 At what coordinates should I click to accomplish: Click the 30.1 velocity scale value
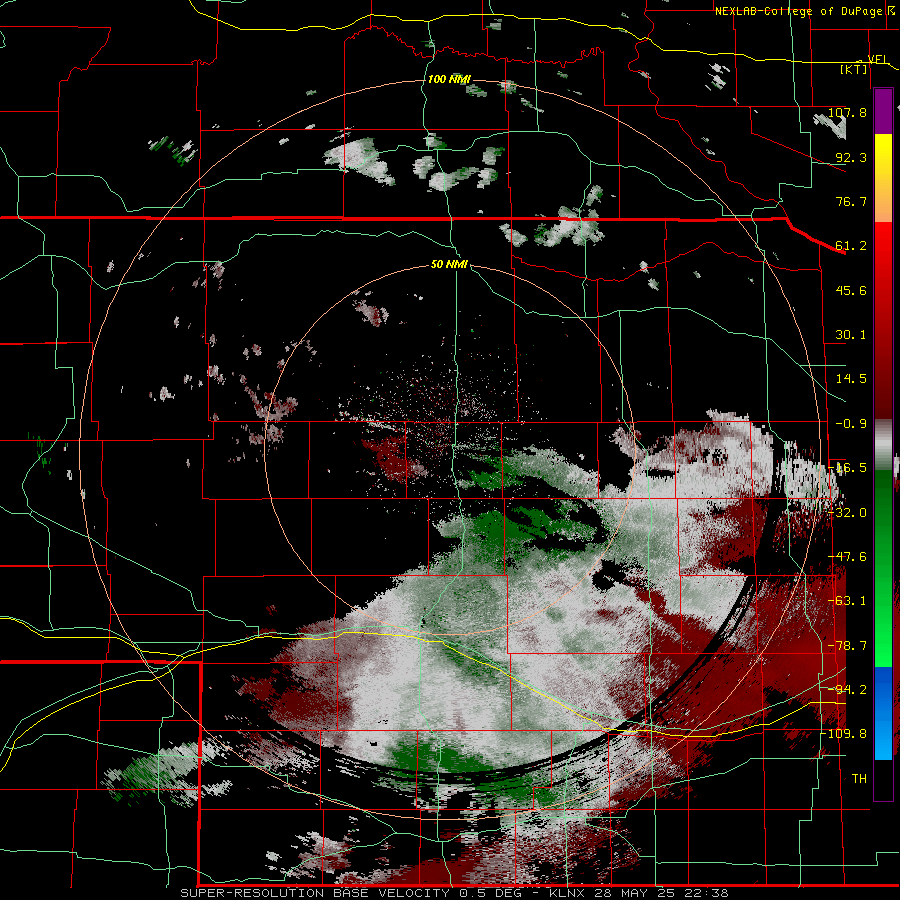coord(851,335)
